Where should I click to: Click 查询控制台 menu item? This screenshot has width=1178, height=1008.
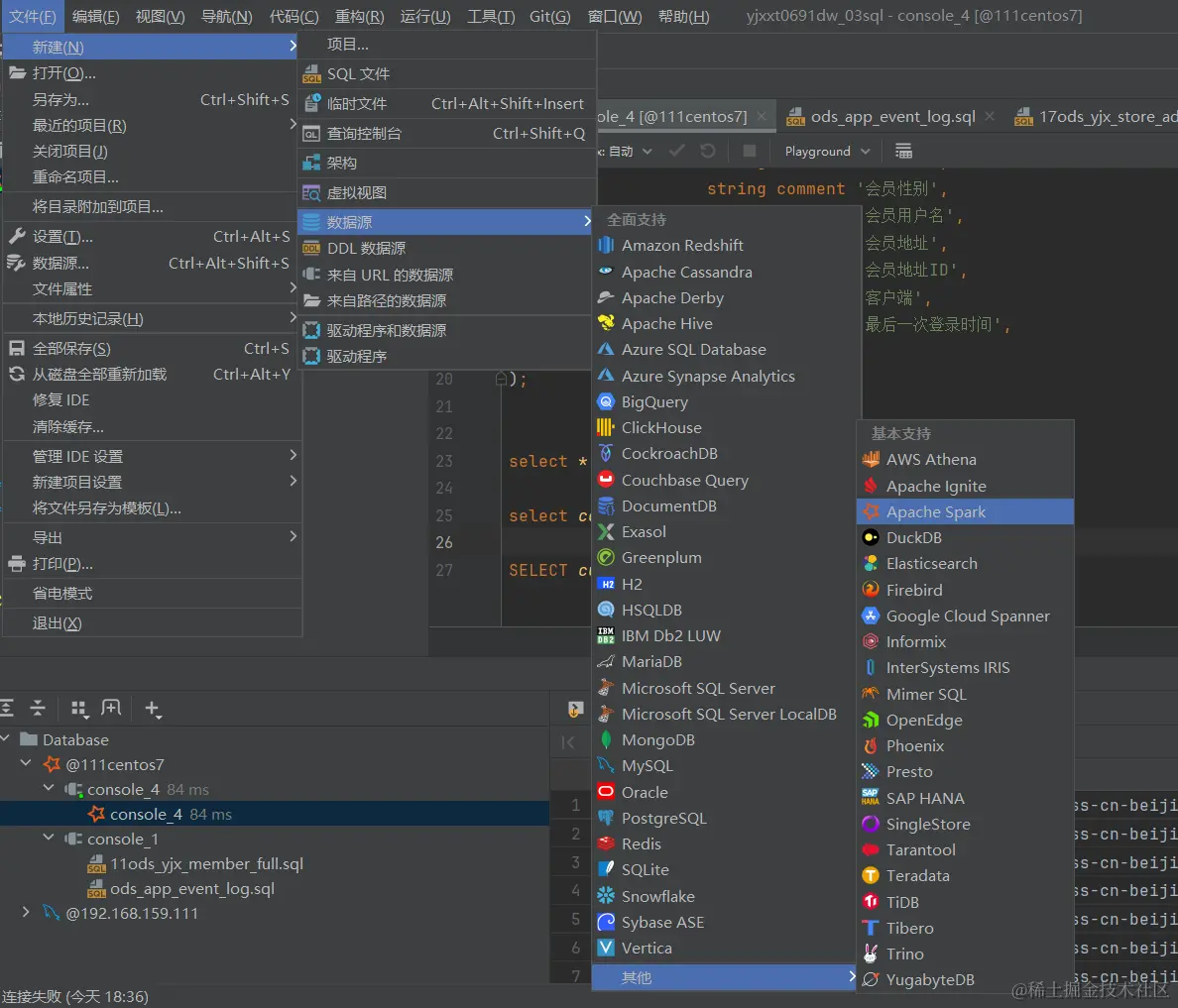445,133
